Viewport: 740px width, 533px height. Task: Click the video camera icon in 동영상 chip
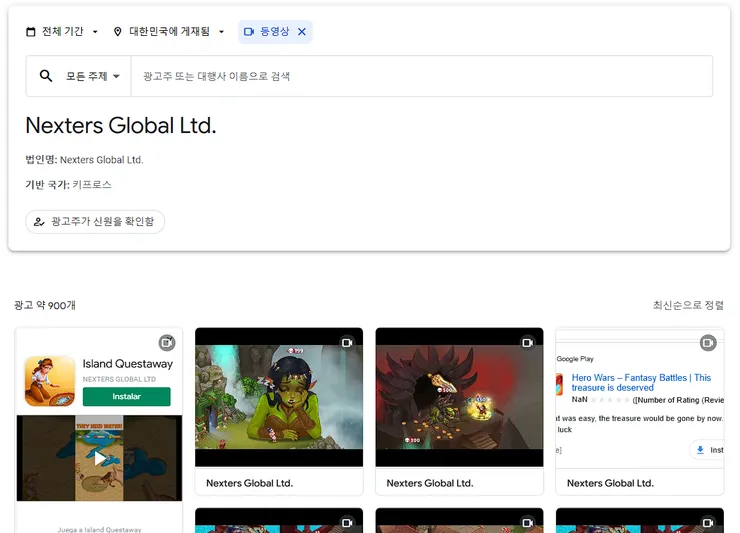(249, 32)
